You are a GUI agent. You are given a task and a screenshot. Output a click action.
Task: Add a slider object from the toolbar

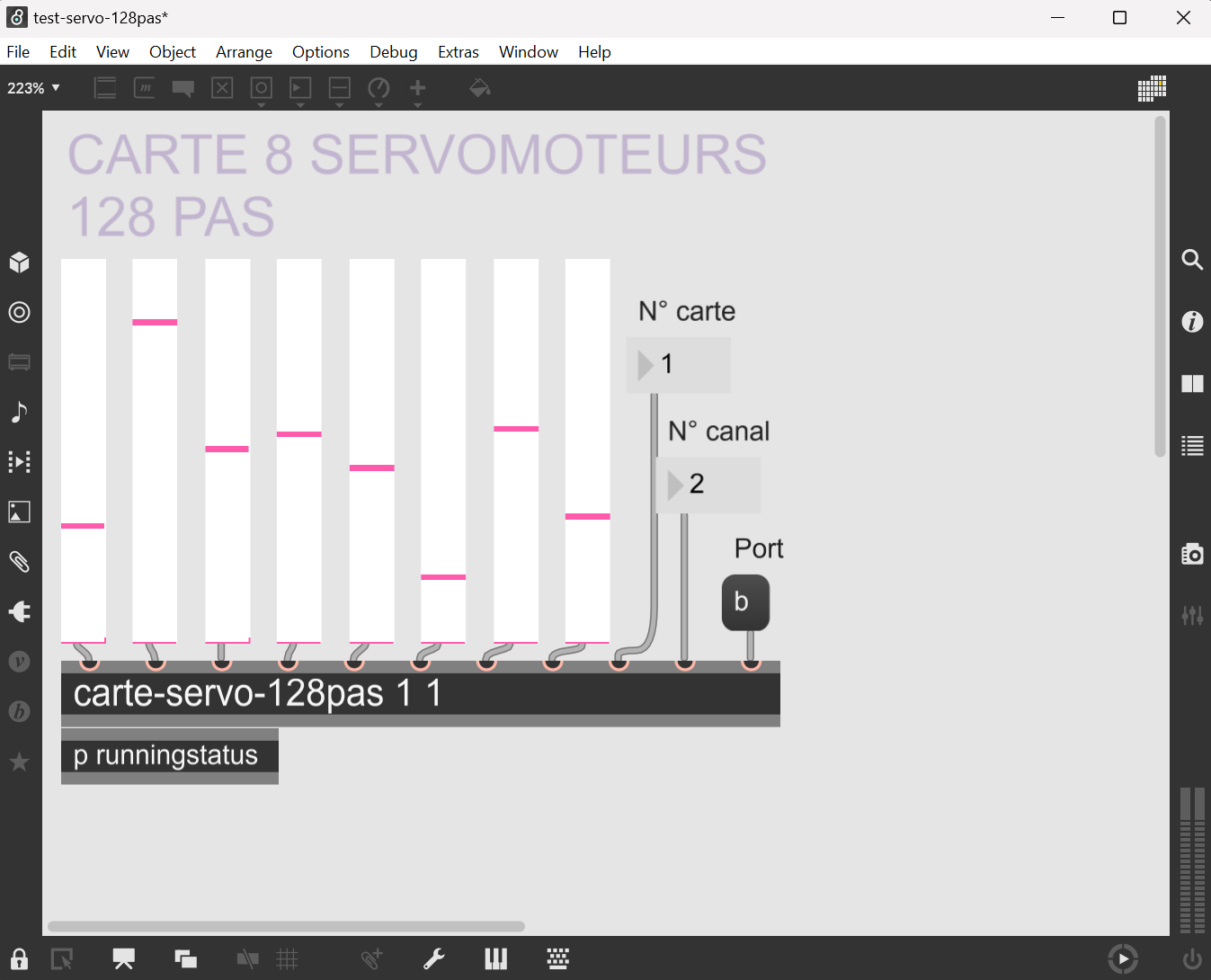[340, 88]
